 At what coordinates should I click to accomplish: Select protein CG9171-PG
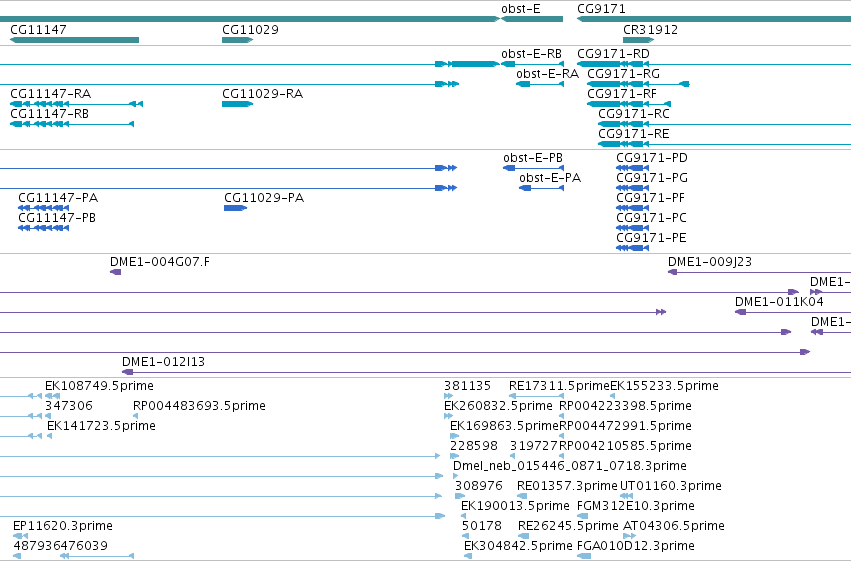[x=633, y=188]
